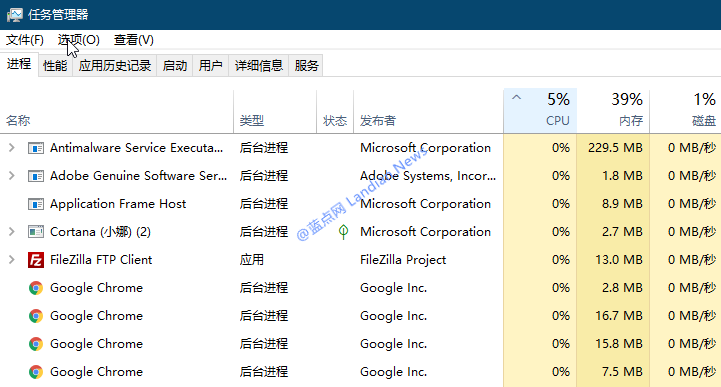Viewport: 721px width, 387px height.
Task: Click the Task Manager title bar icon
Action: click(x=14, y=15)
